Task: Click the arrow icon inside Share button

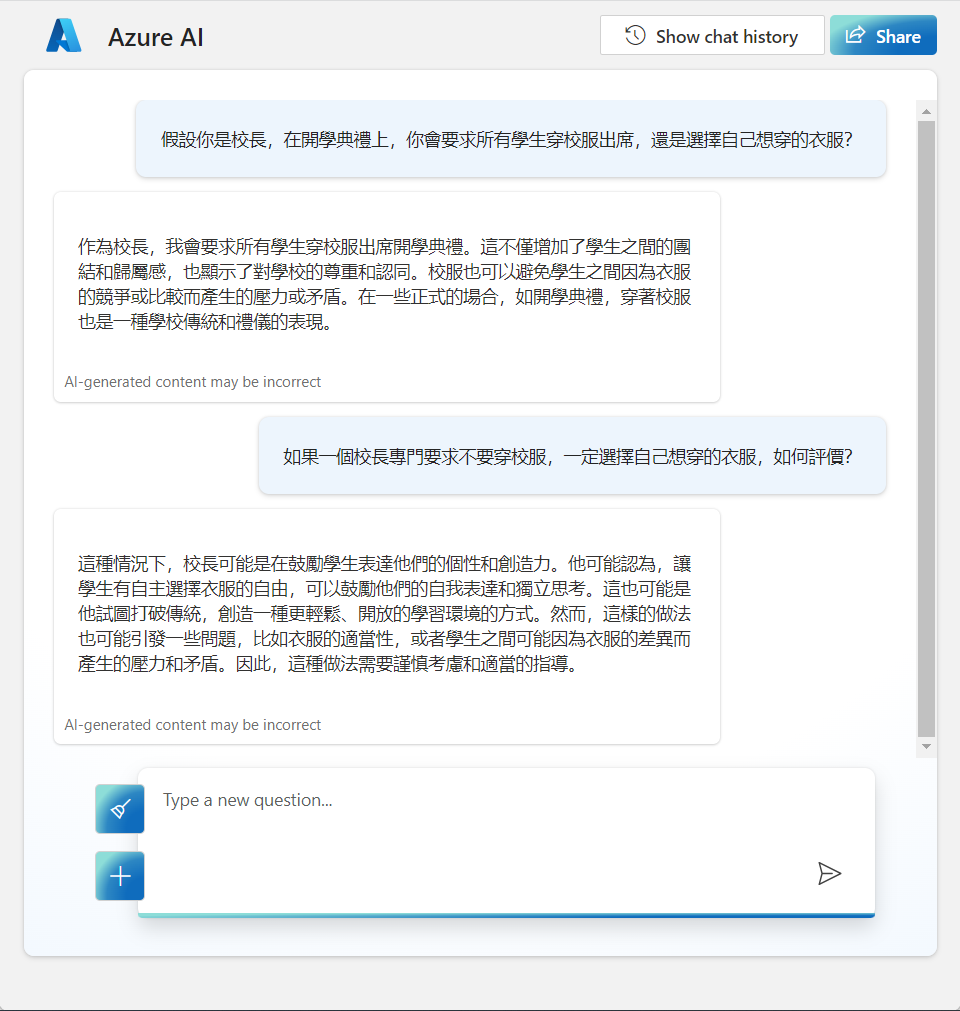Action: tap(855, 36)
